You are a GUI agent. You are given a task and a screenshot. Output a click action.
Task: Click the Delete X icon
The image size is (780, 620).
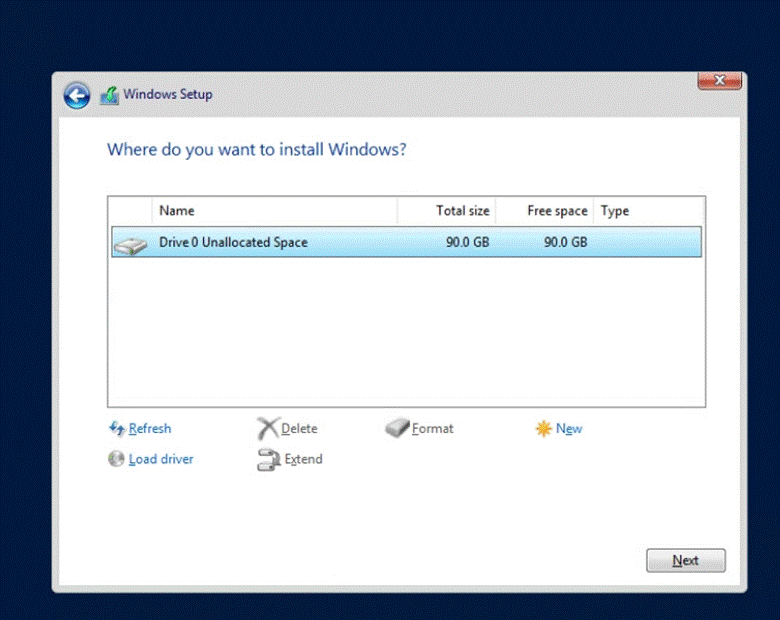268,428
